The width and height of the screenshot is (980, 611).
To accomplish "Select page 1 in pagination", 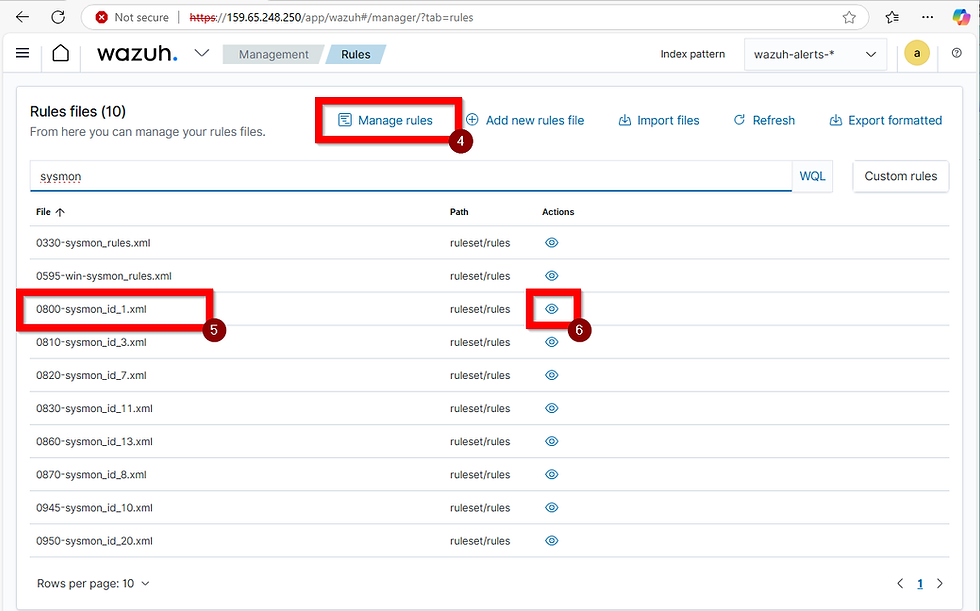I will (x=920, y=584).
